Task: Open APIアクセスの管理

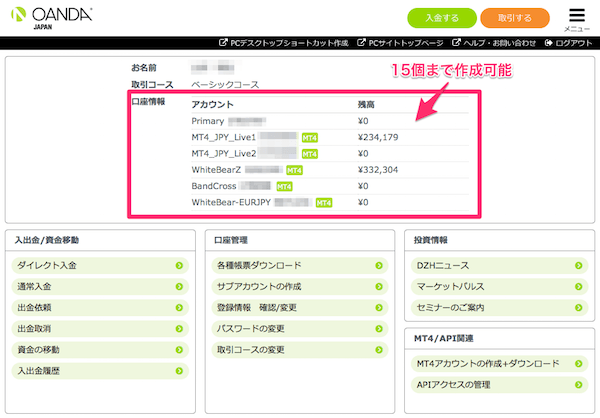Action: click(500, 385)
